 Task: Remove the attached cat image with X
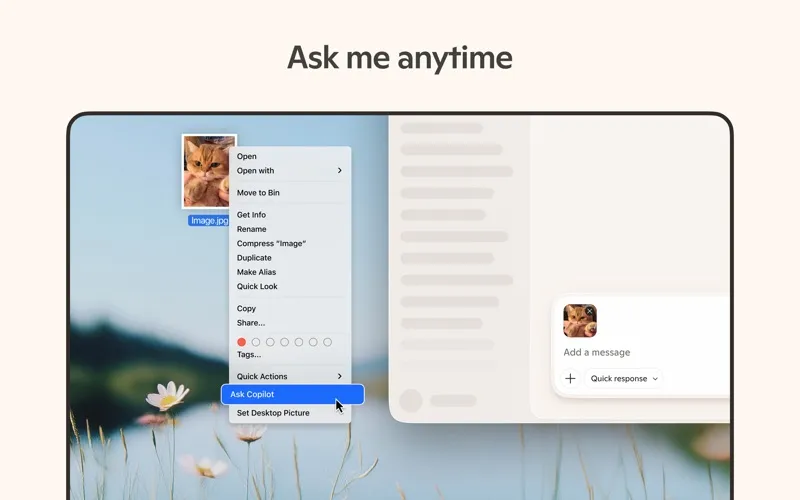pyautogui.click(x=590, y=311)
